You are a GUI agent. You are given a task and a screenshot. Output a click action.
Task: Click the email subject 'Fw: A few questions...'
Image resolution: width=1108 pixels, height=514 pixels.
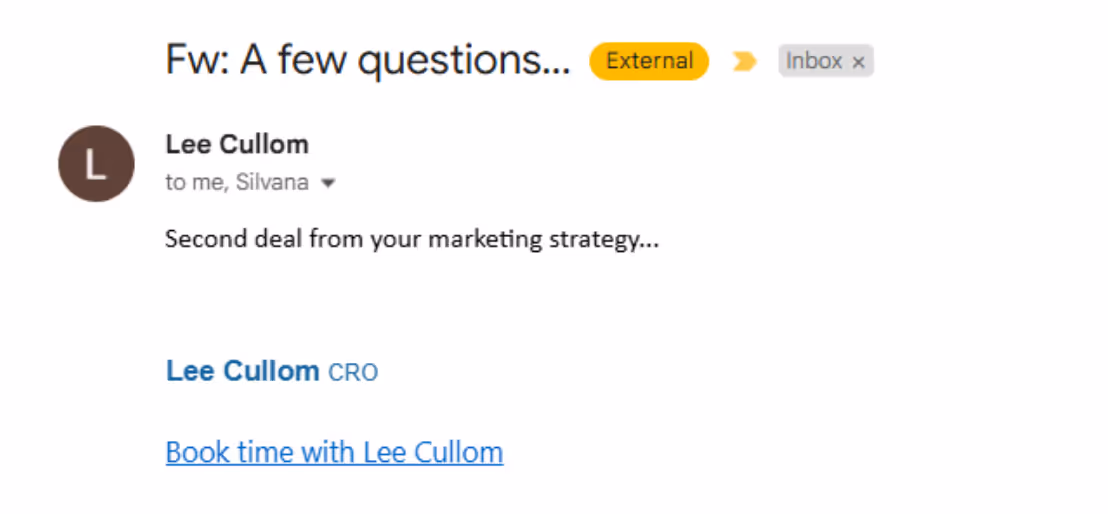pos(367,60)
